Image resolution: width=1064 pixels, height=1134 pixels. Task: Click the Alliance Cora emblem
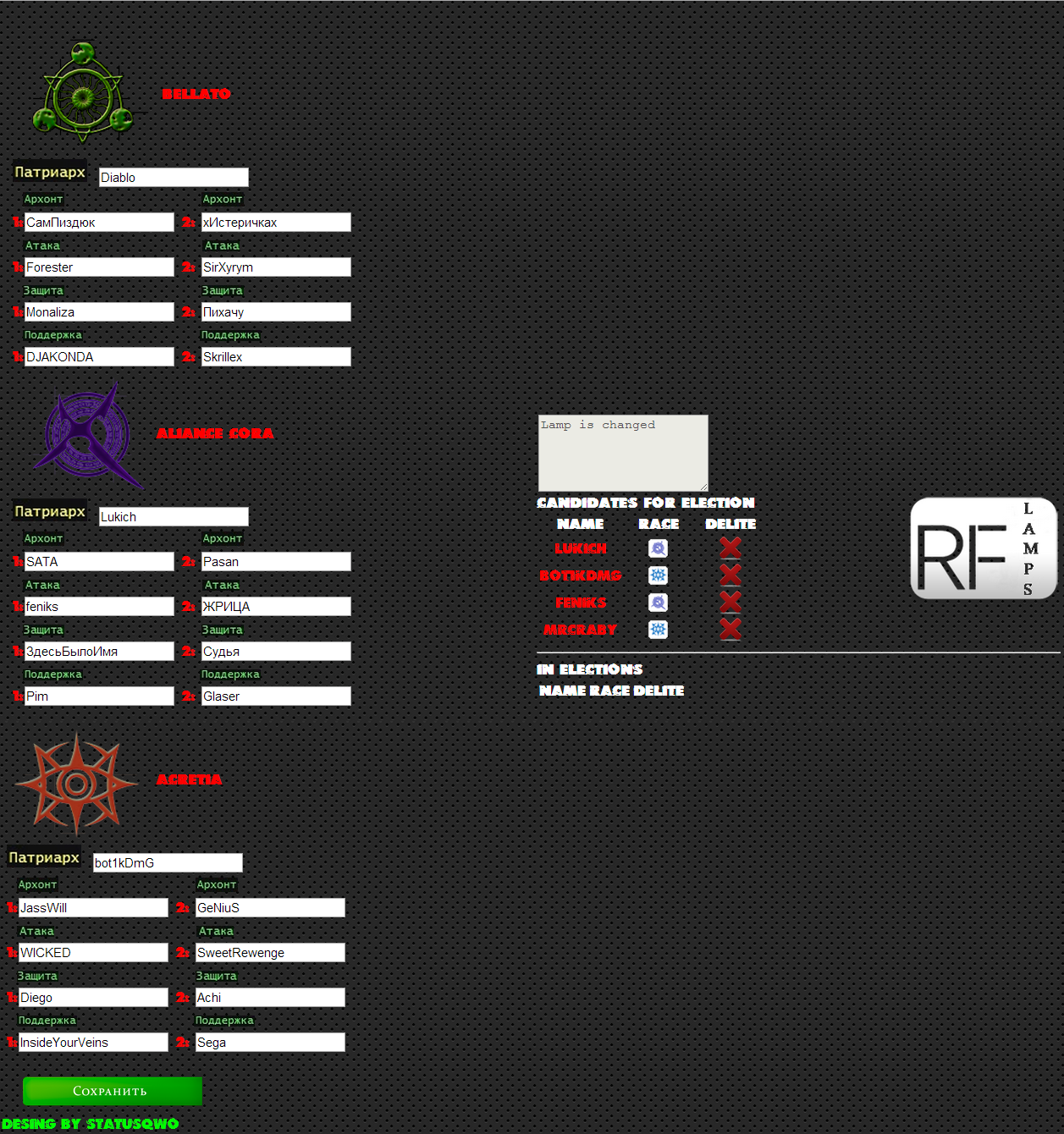coord(88,436)
